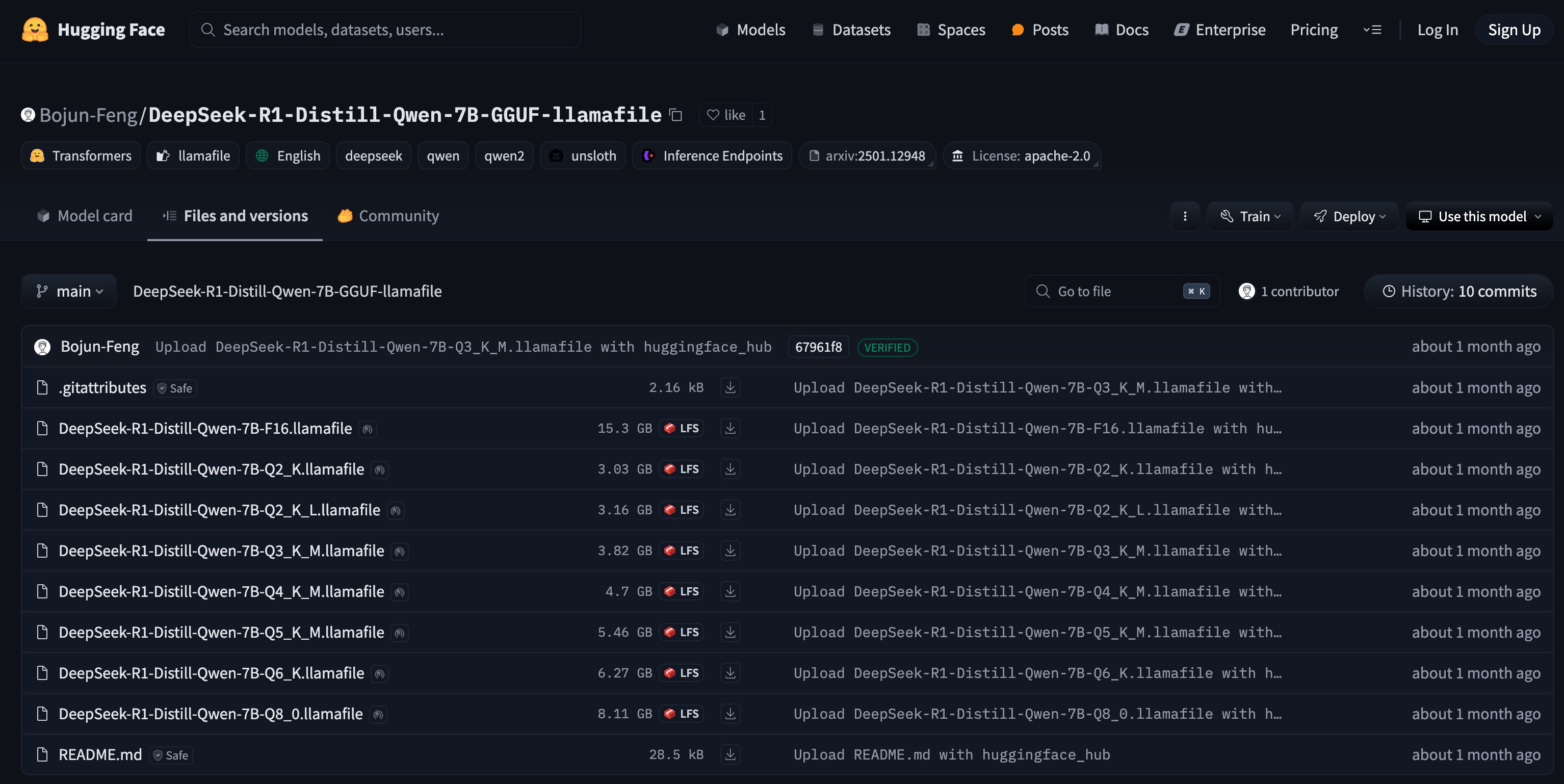The width and height of the screenshot is (1564, 784).
Task: Click the heart like button
Action: [x=725, y=115]
